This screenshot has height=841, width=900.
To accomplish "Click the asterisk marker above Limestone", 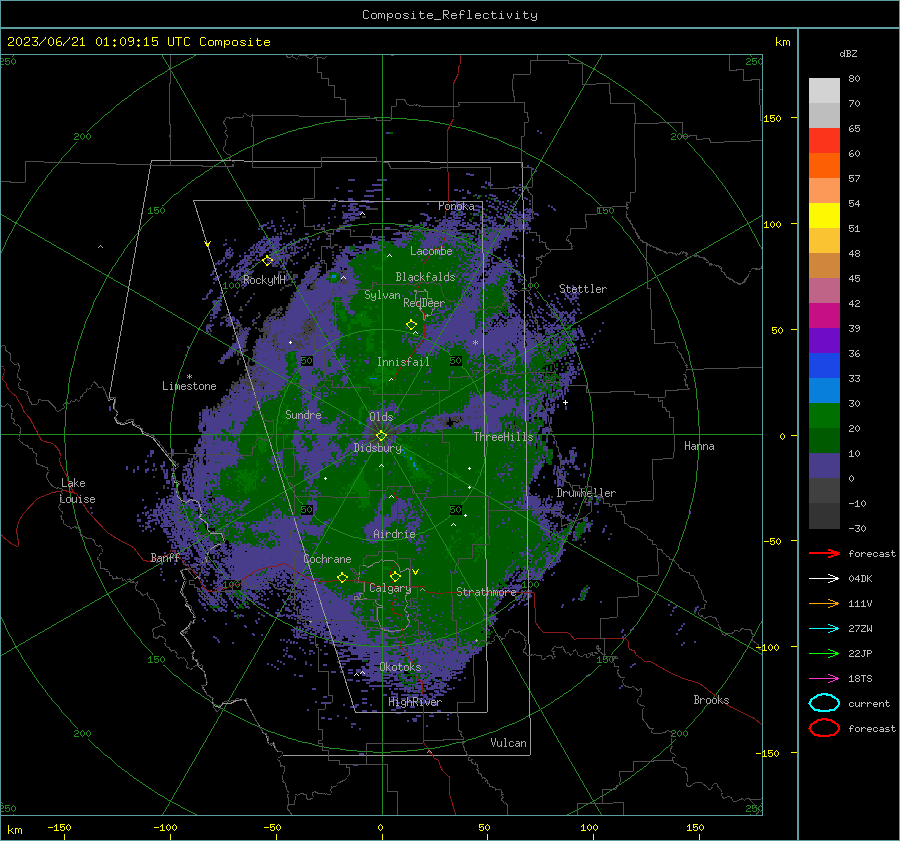I will click(x=189, y=377).
